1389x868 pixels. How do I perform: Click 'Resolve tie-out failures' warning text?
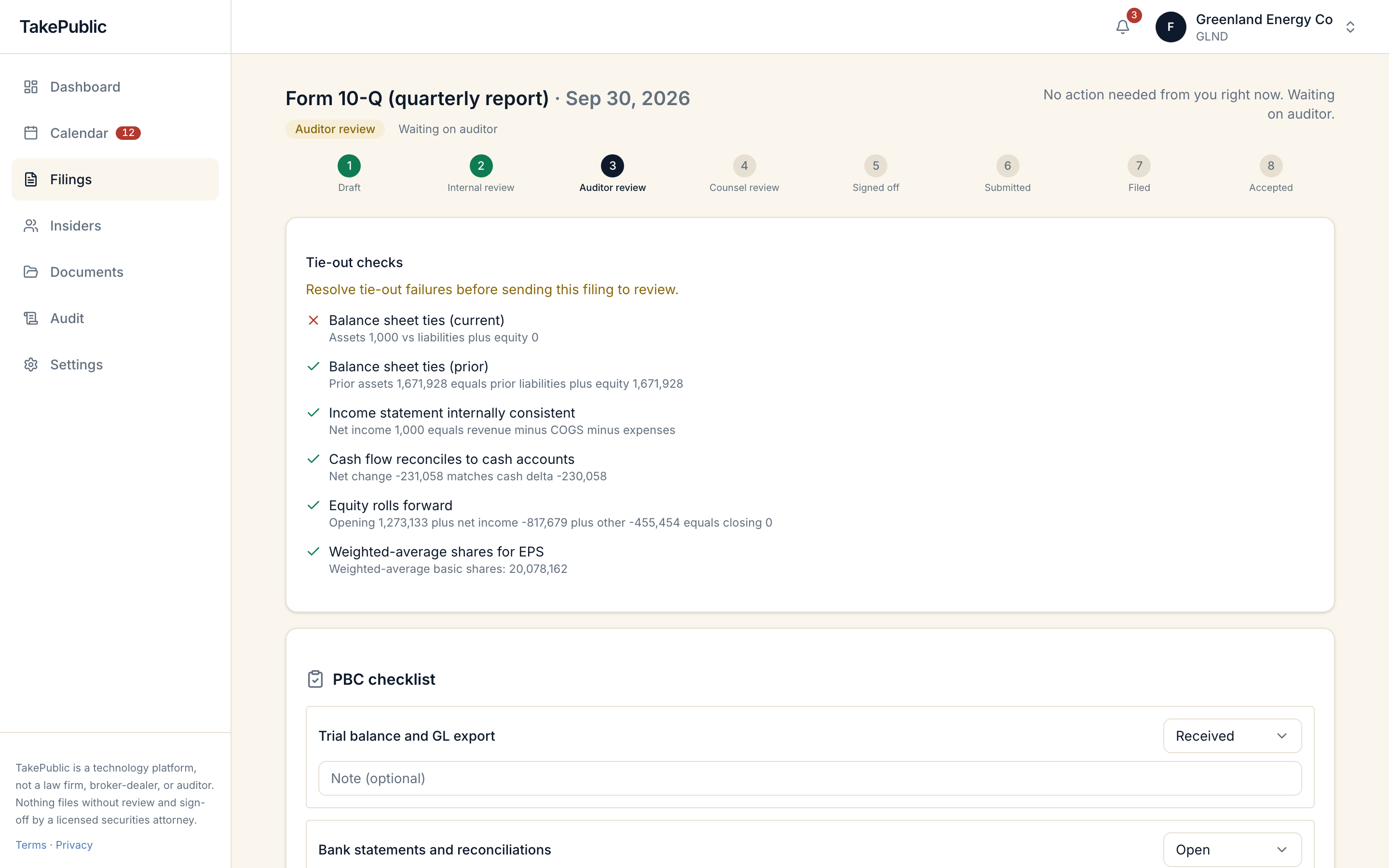coord(492,289)
